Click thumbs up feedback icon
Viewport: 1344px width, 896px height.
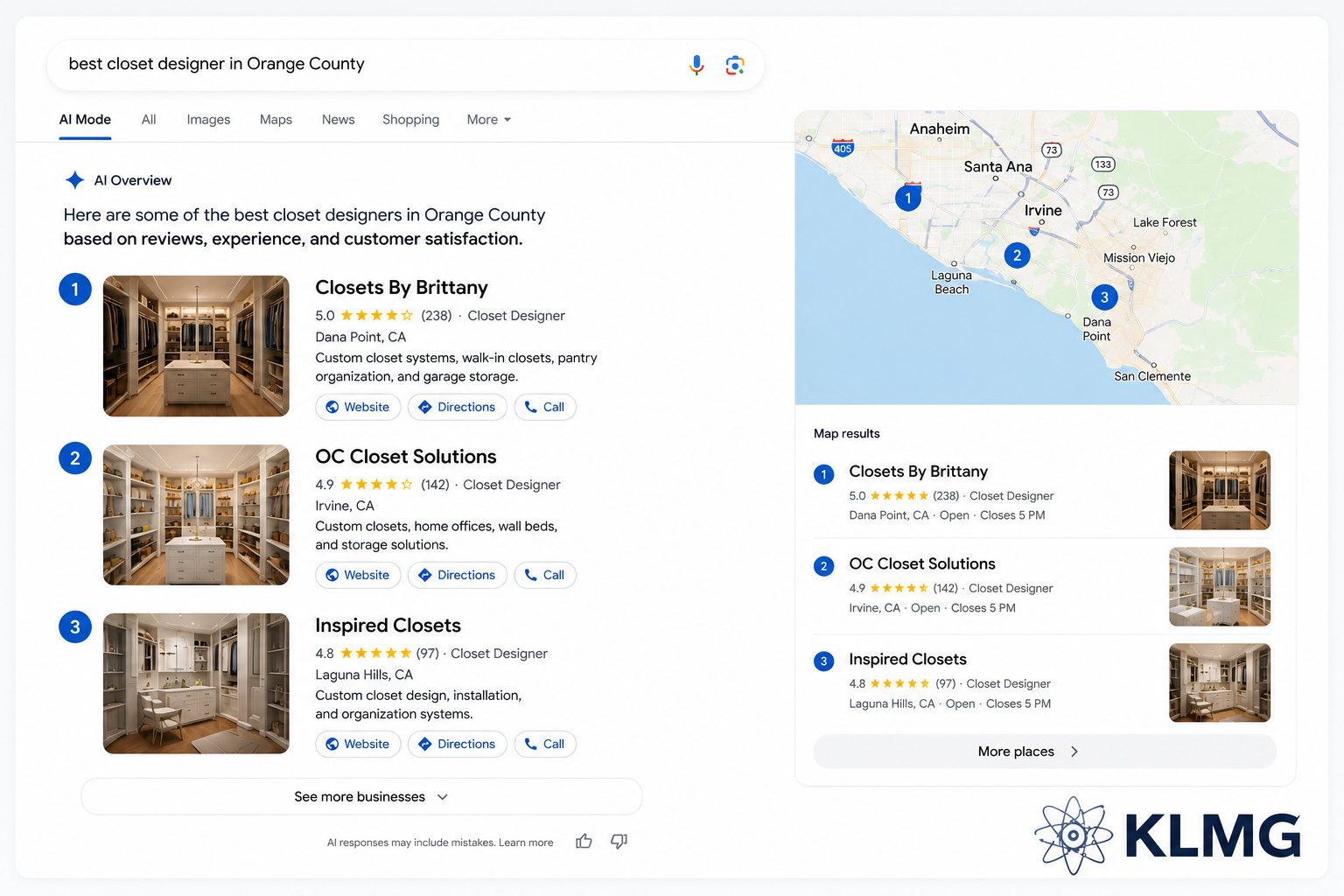coord(584,842)
